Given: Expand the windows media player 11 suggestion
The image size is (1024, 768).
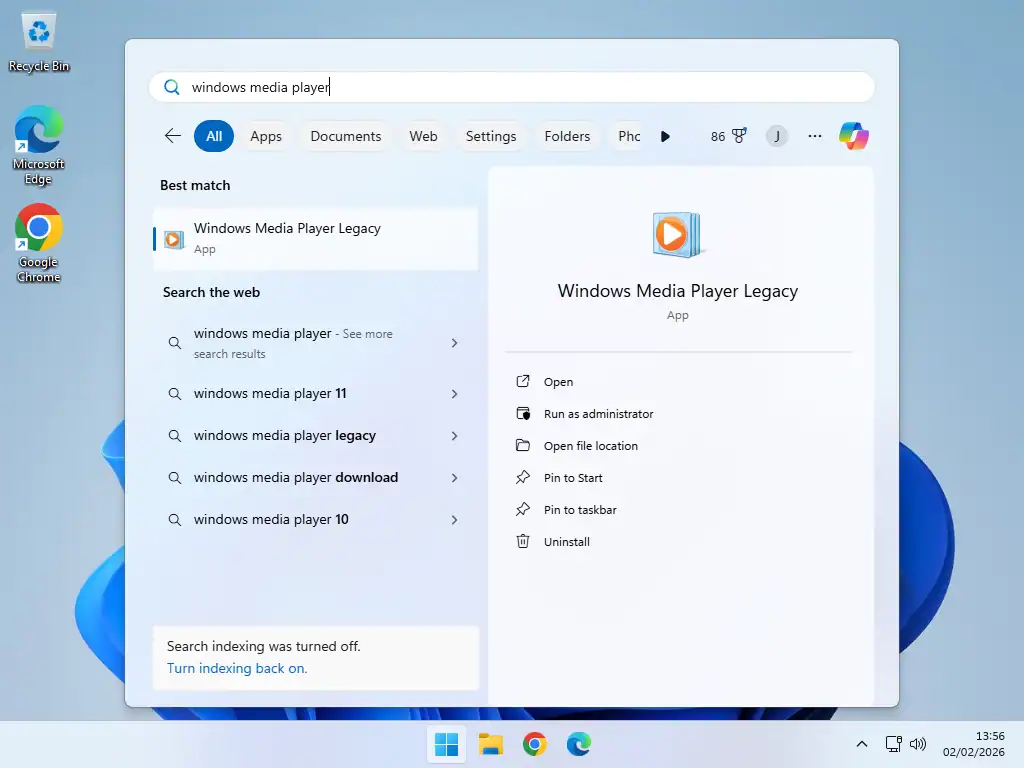Looking at the screenshot, I should (x=455, y=393).
